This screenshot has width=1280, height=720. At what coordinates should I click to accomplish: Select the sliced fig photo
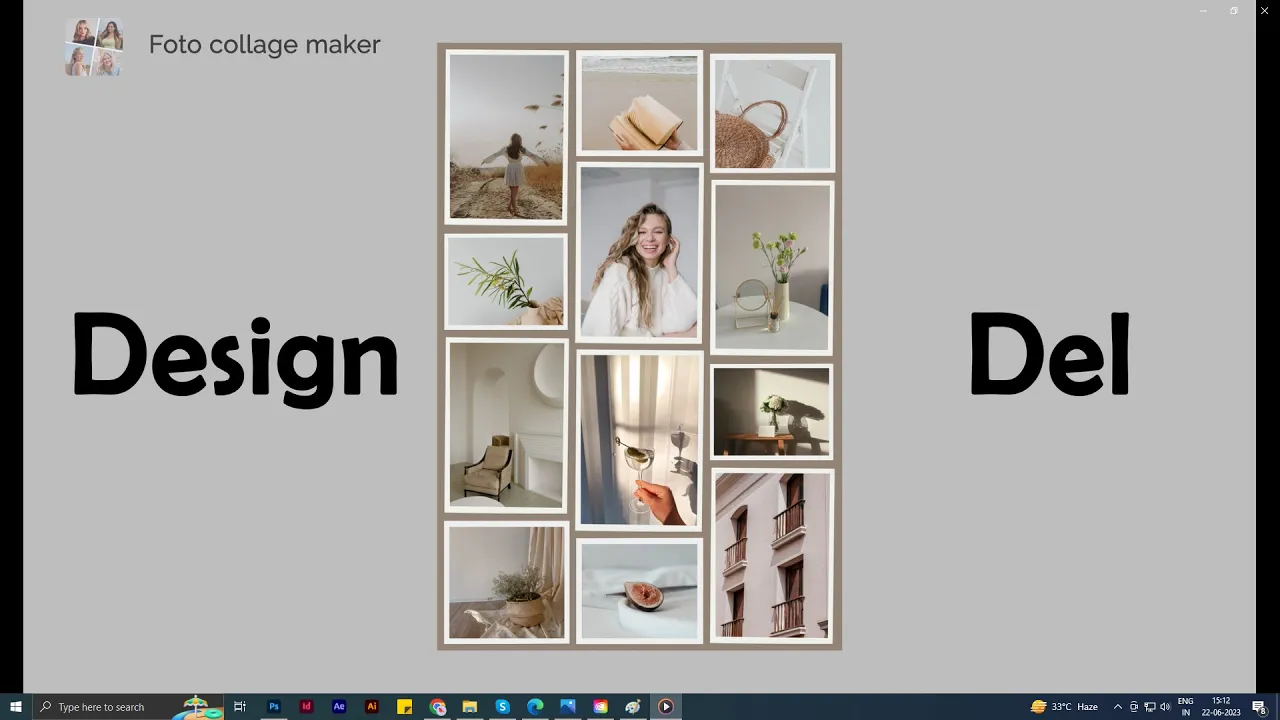(x=639, y=590)
